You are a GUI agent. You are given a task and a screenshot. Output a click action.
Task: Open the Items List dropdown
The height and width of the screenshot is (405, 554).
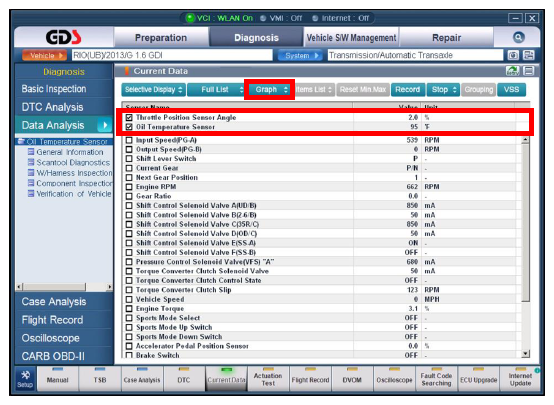(x=314, y=89)
